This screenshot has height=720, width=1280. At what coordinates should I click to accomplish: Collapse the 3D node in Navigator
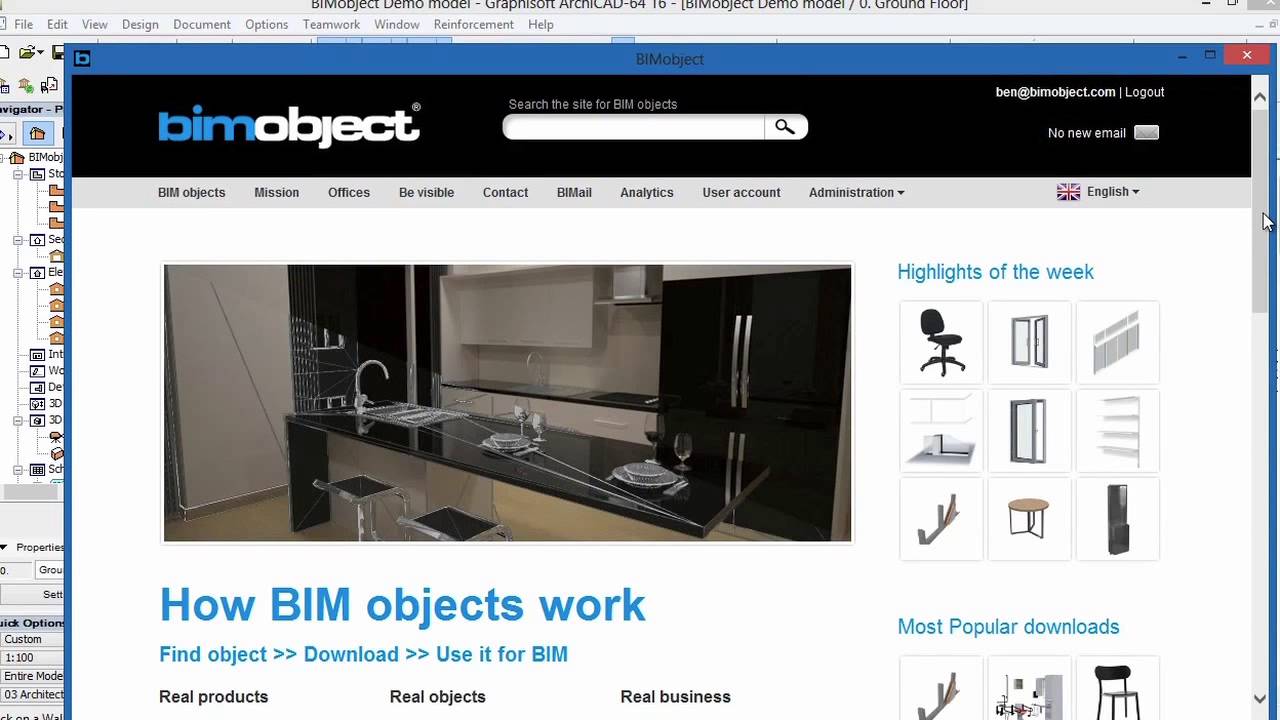18,421
